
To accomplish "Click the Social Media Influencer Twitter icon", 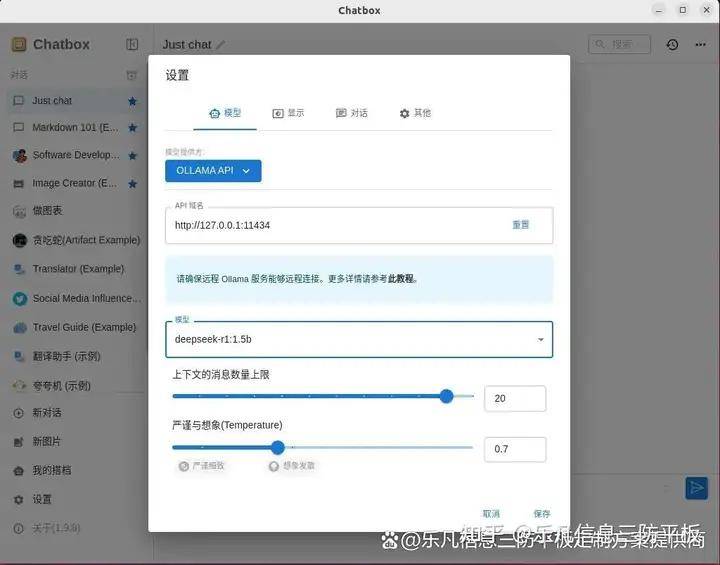I will pyautogui.click(x=19, y=299).
